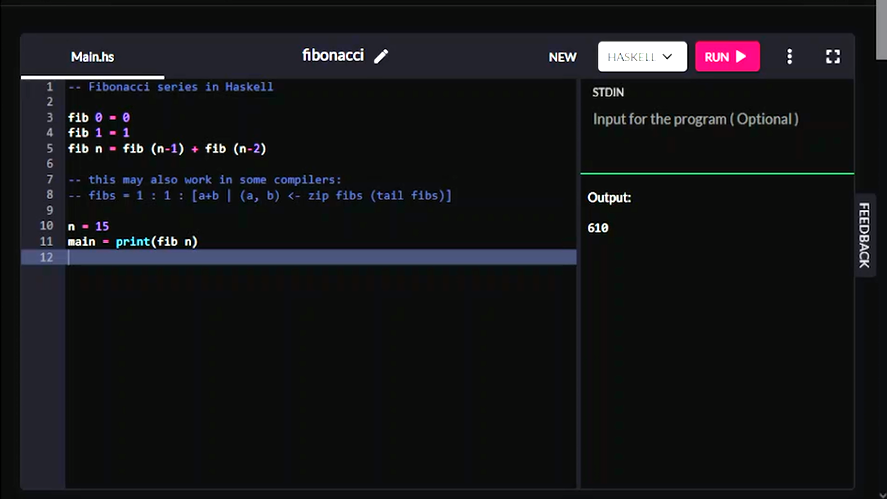Screen dimensions: 887x499
Task: Place cursor on "main = print(fib n)"
Action: (x=133, y=242)
